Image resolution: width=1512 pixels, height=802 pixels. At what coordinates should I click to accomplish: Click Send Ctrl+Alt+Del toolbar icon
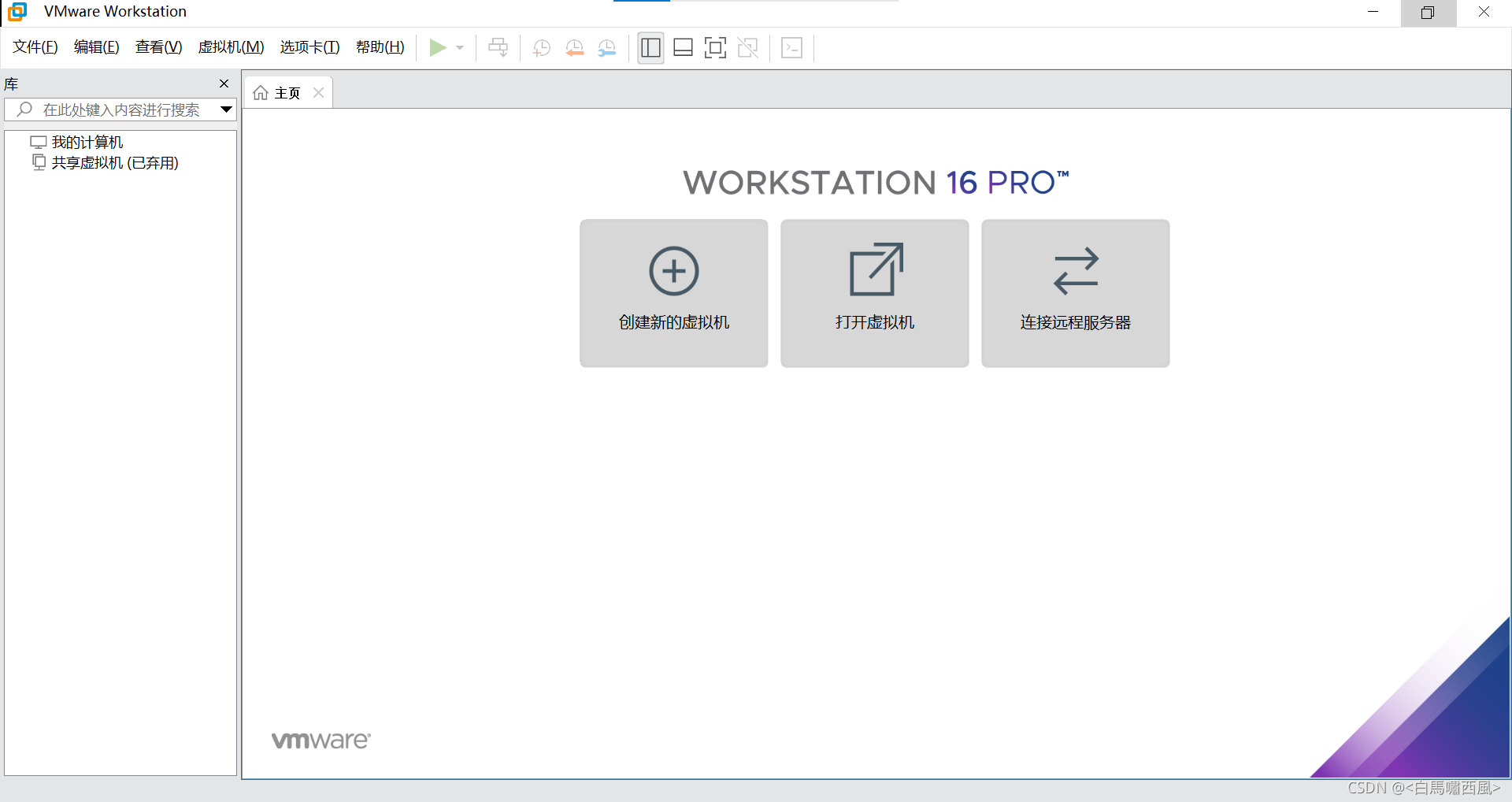click(498, 48)
